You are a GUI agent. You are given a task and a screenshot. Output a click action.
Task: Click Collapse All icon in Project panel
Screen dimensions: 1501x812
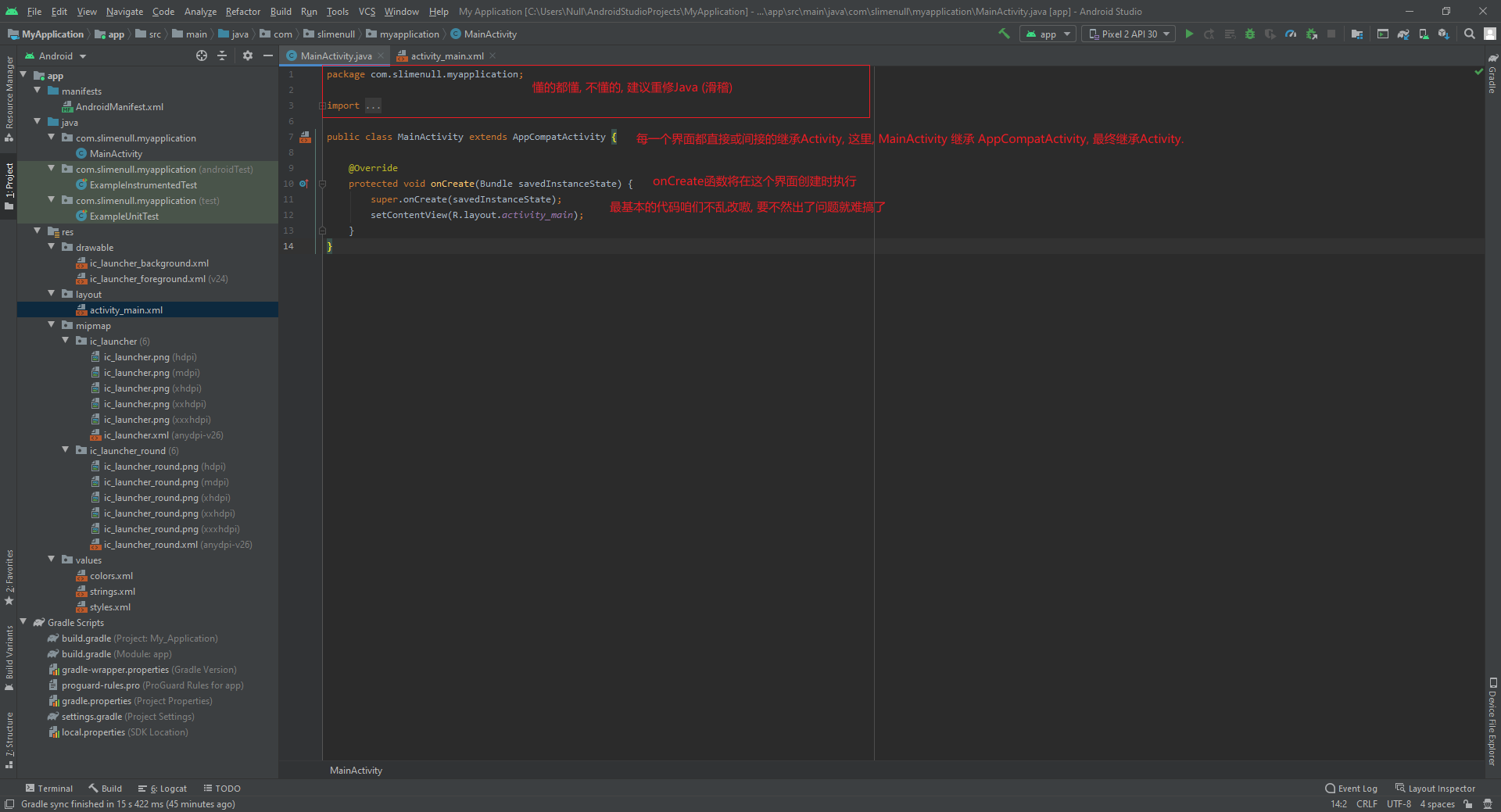[x=222, y=55]
